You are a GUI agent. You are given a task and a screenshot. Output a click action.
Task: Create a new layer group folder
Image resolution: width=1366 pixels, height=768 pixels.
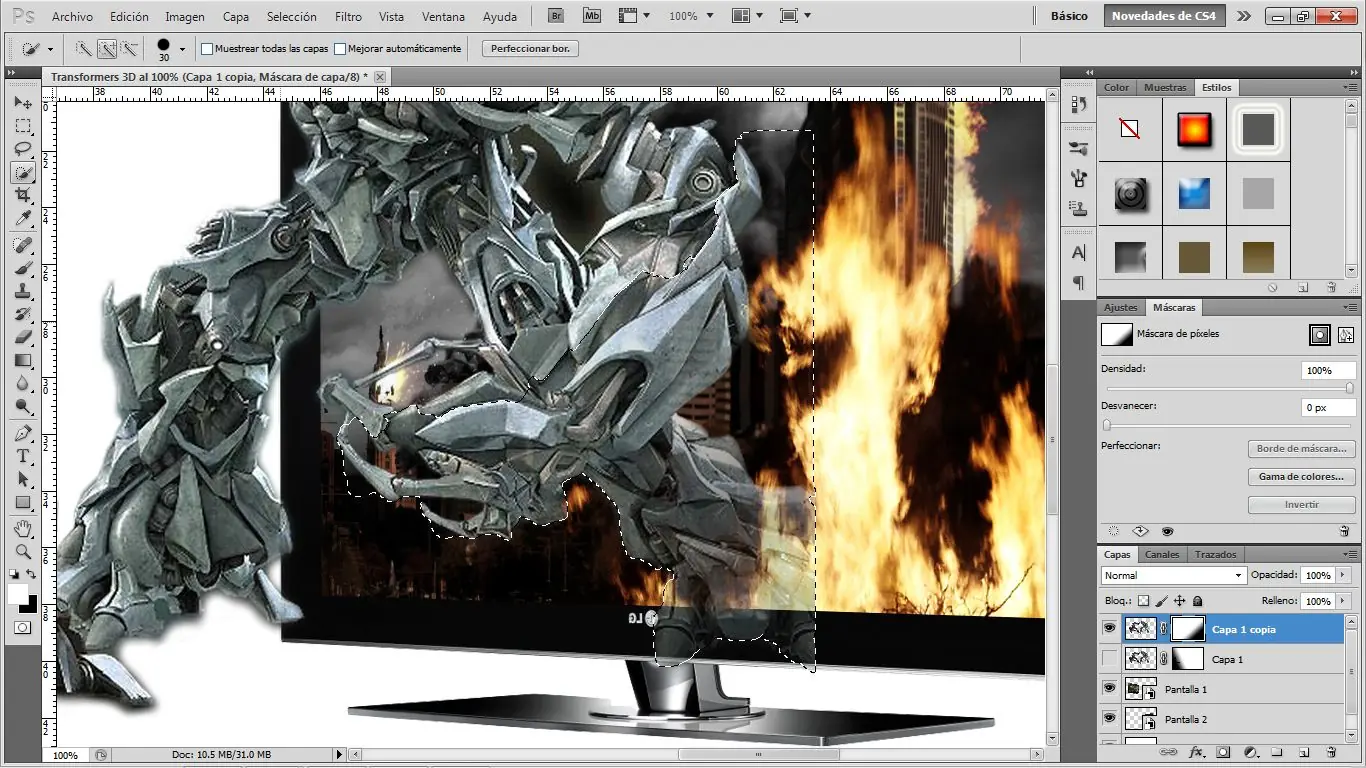point(1277,752)
